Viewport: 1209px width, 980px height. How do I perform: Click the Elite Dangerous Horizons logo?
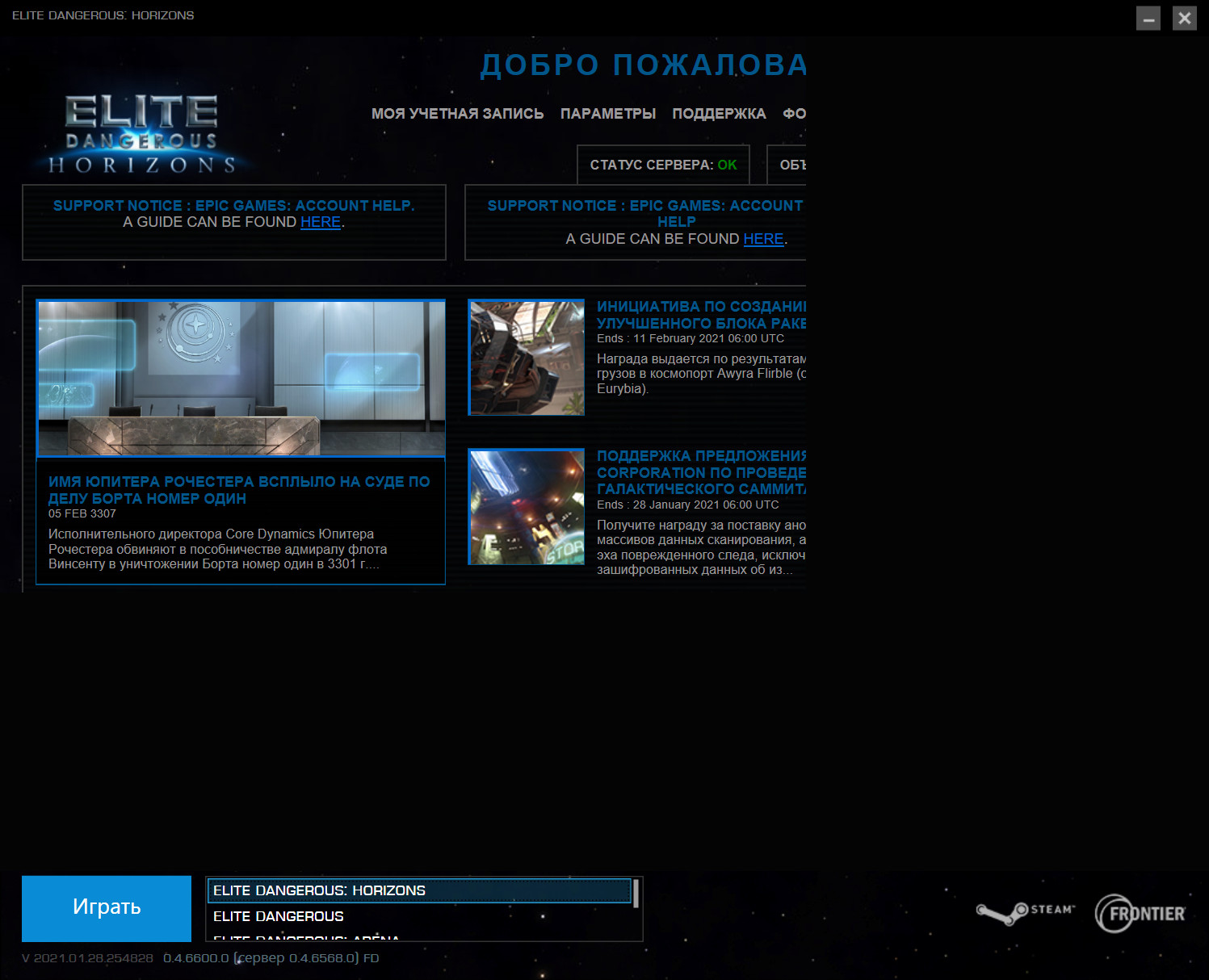tap(141, 134)
